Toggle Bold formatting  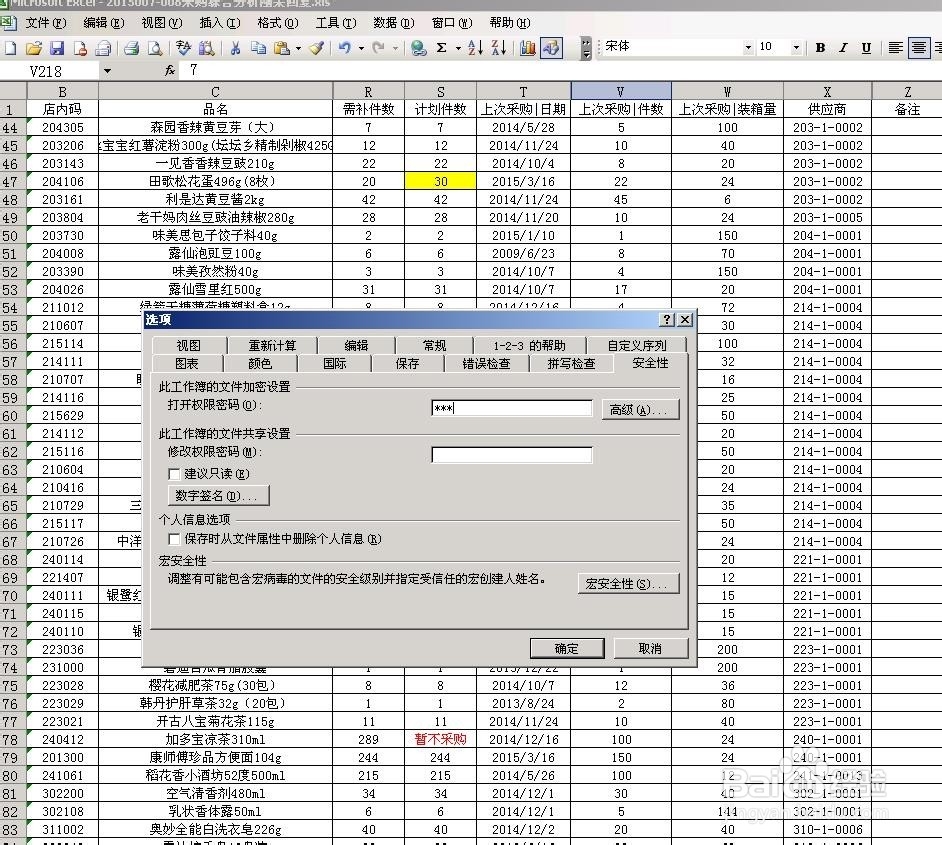click(821, 47)
